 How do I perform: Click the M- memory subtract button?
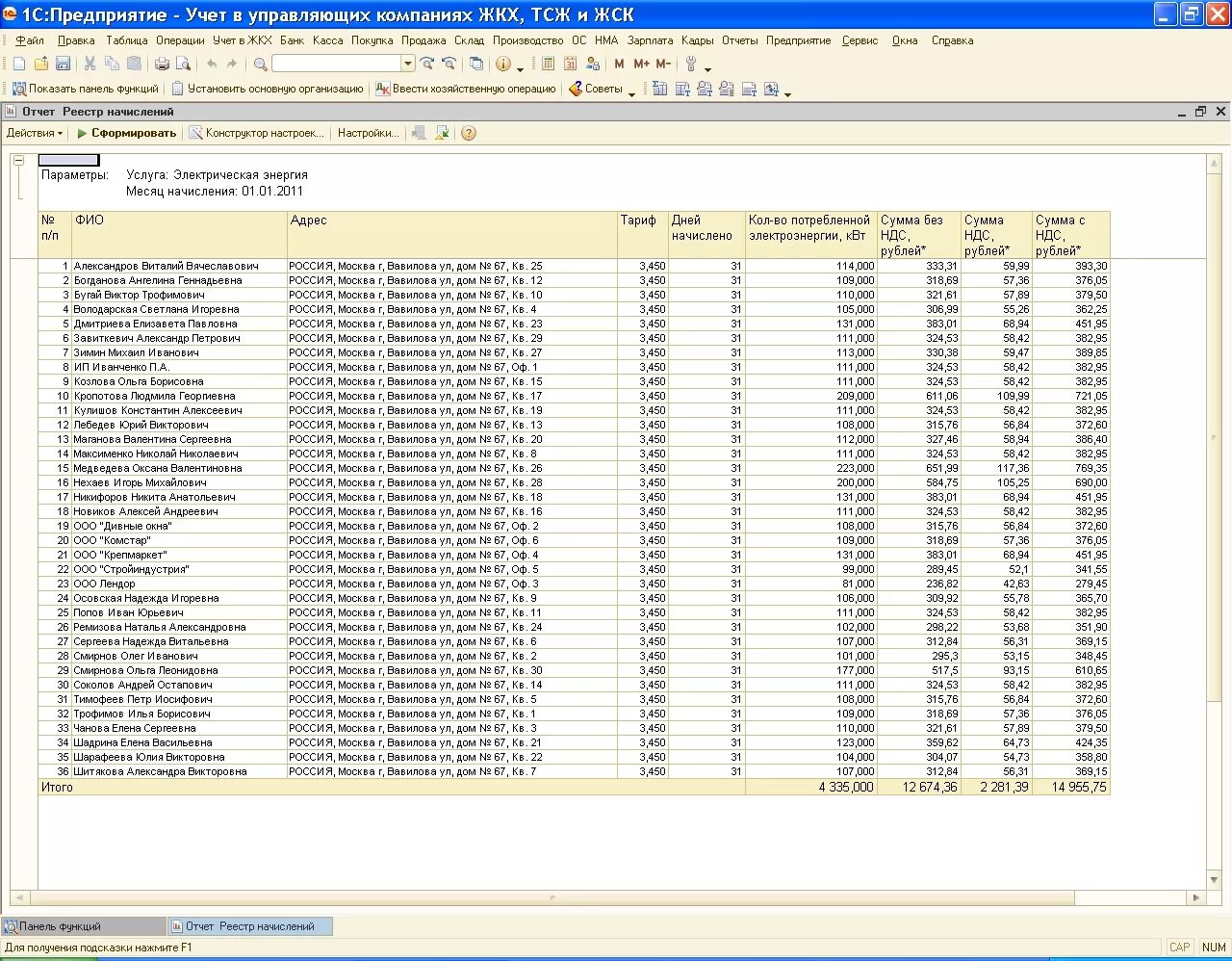[663, 64]
